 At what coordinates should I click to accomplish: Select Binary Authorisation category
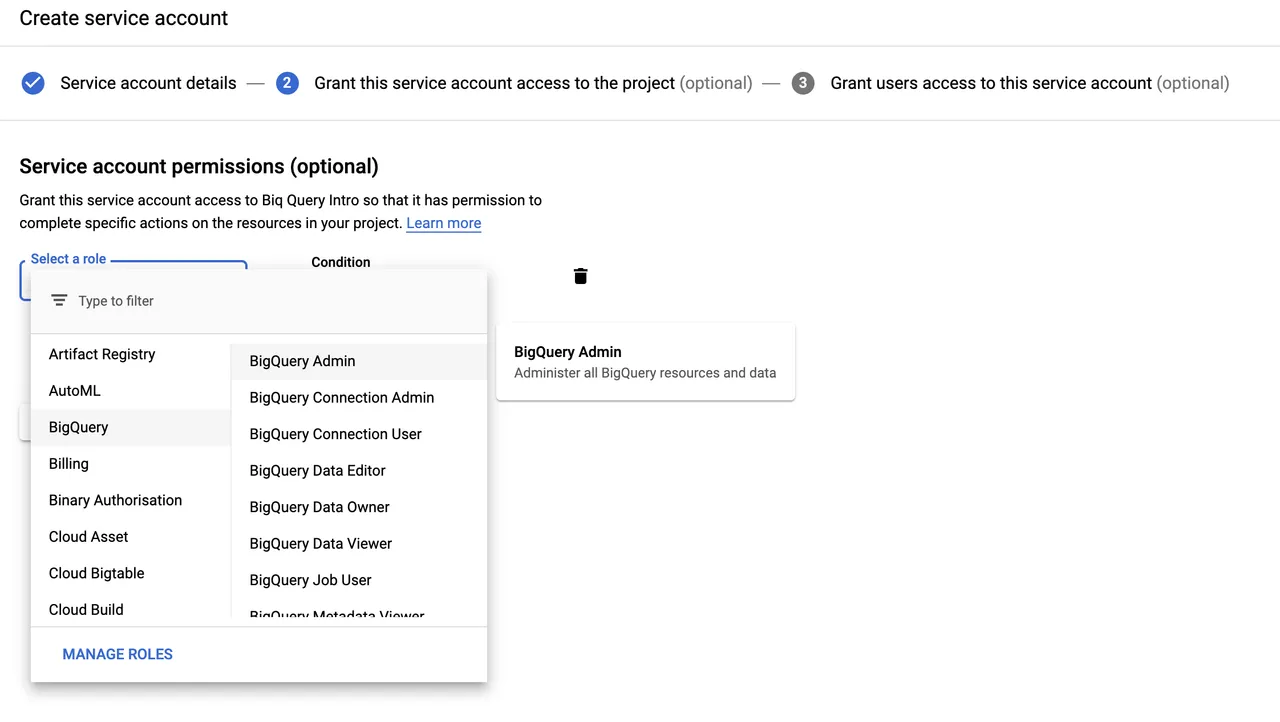click(x=131, y=500)
